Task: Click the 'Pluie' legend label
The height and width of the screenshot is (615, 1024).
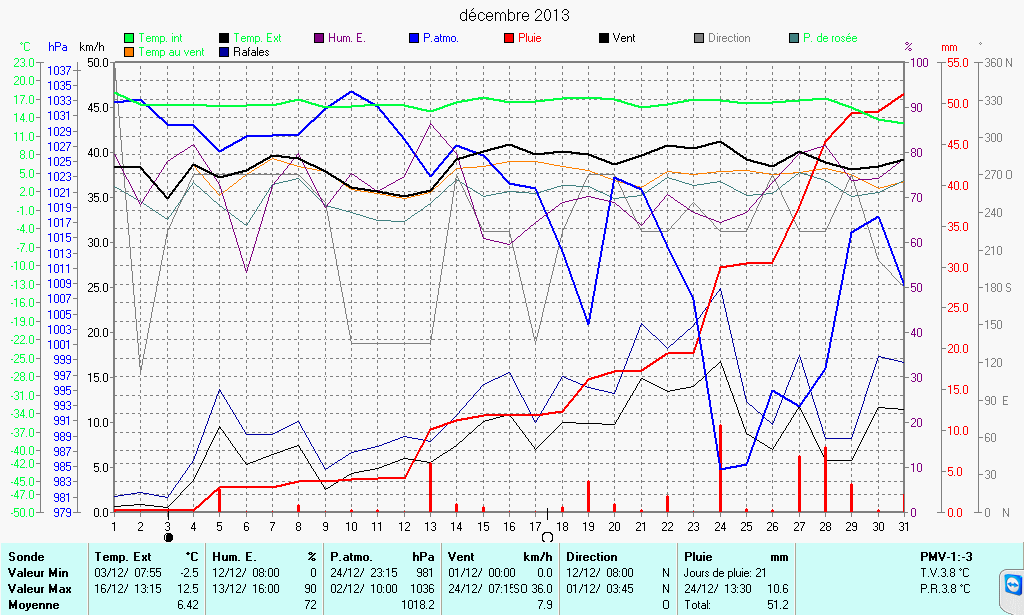Action: [x=530, y=38]
